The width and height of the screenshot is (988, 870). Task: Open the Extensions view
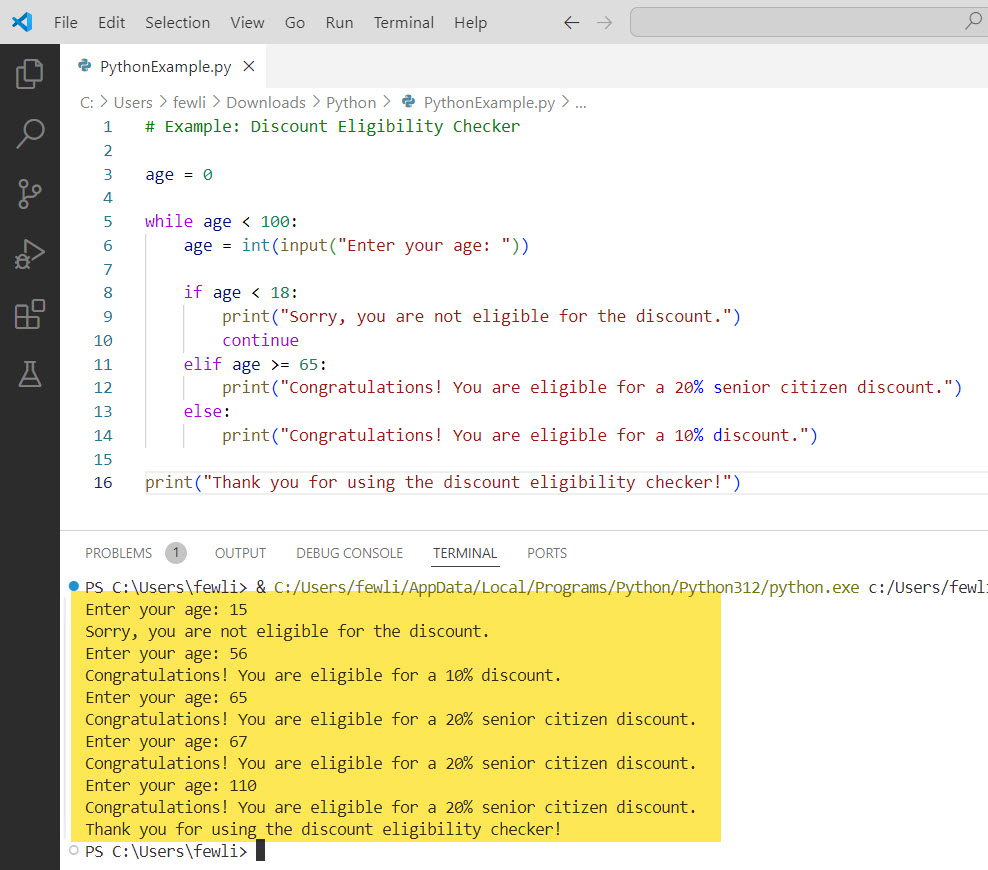[30, 314]
